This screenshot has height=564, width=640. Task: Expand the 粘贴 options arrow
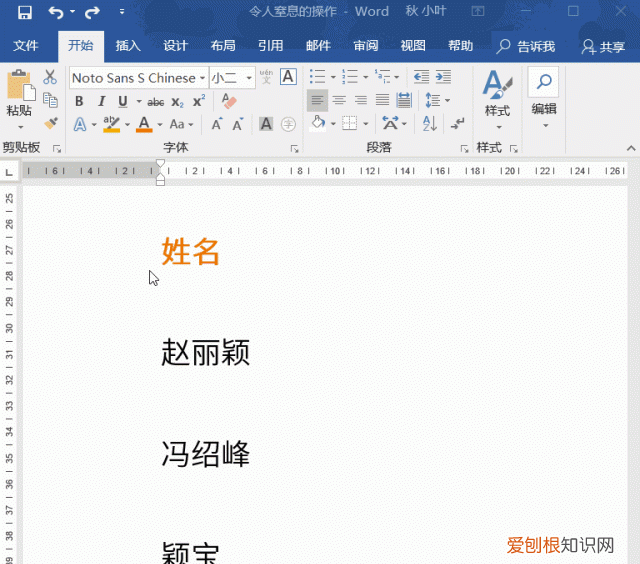click(x=20, y=127)
